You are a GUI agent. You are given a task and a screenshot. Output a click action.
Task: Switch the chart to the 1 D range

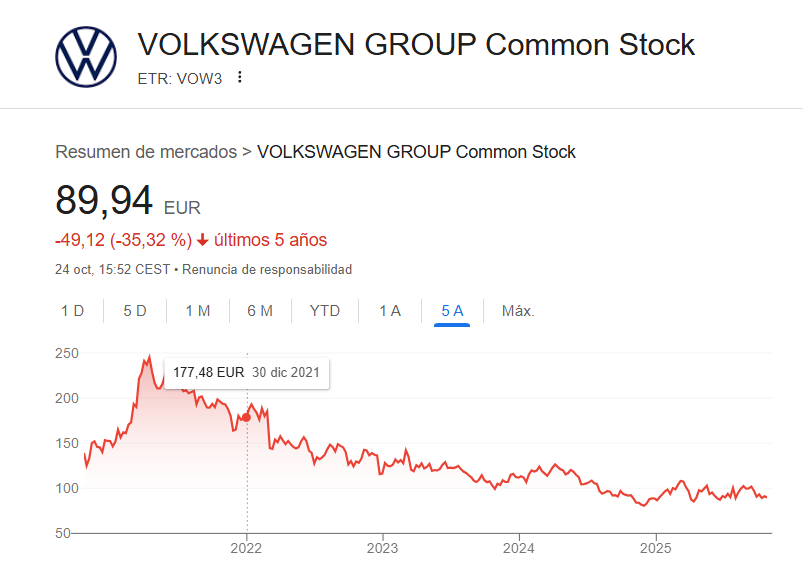pyautogui.click(x=72, y=311)
